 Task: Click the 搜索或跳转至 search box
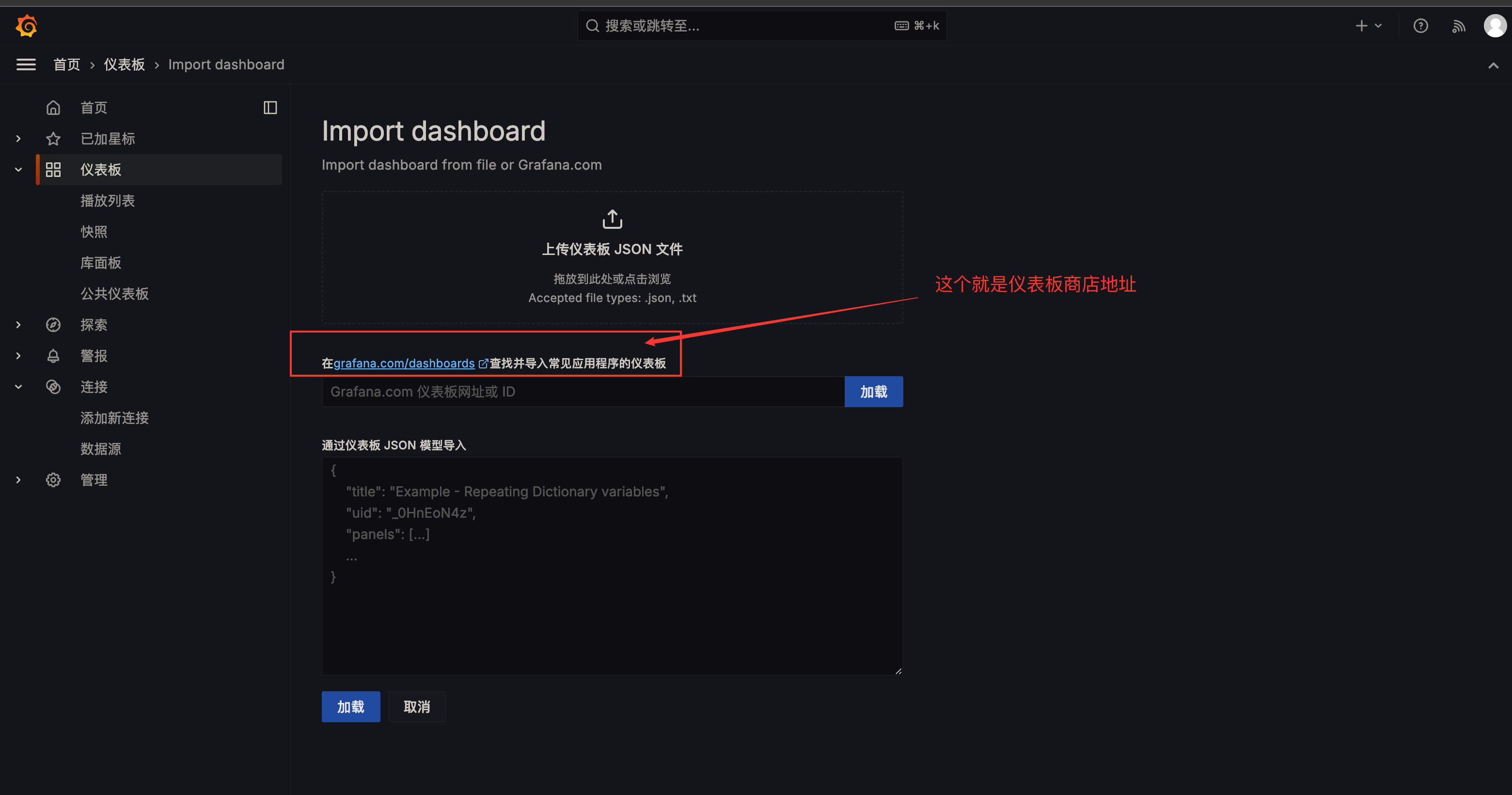[762, 26]
